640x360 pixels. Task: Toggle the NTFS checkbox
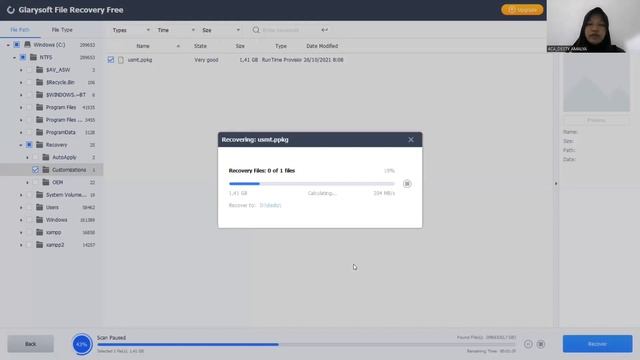[23, 57]
